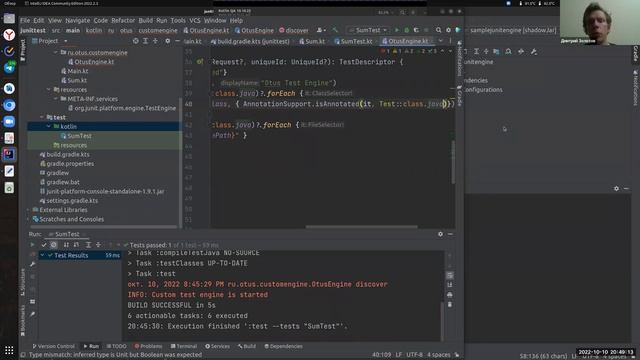Click the IntelliJ IDEA icon in Ubuntu dock
640x360 pixels.
coord(9,154)
